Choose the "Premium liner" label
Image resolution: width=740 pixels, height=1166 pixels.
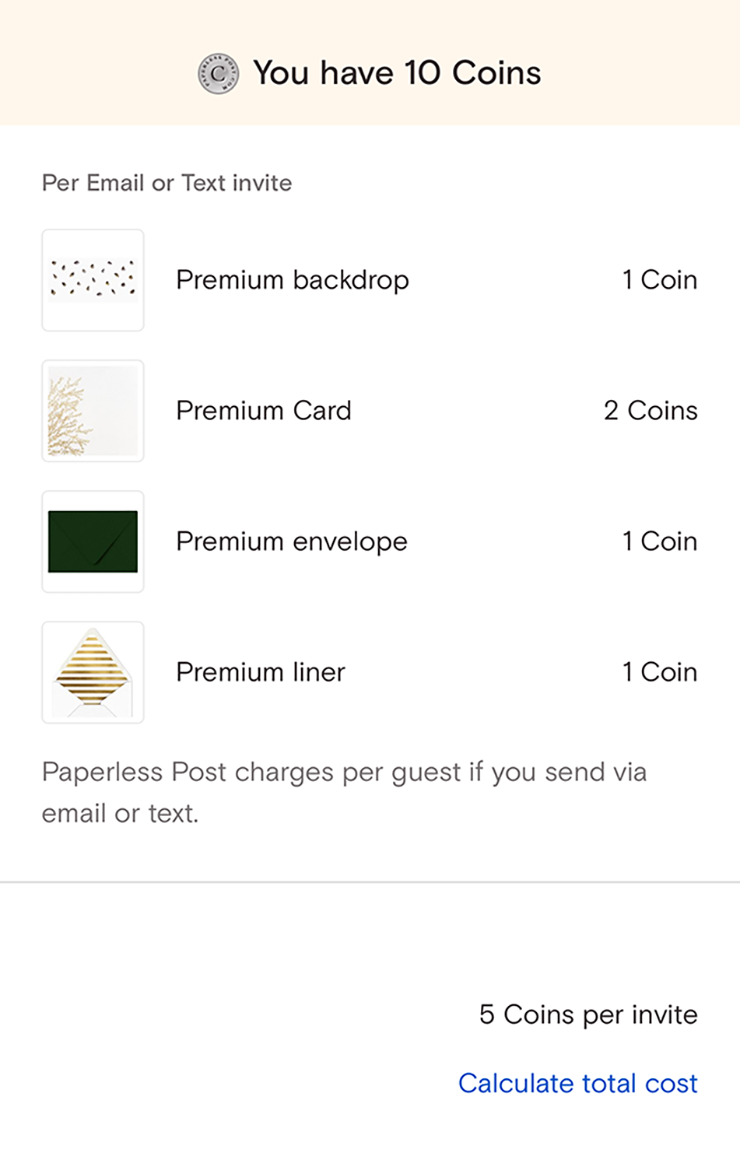[x=260, y=673]
